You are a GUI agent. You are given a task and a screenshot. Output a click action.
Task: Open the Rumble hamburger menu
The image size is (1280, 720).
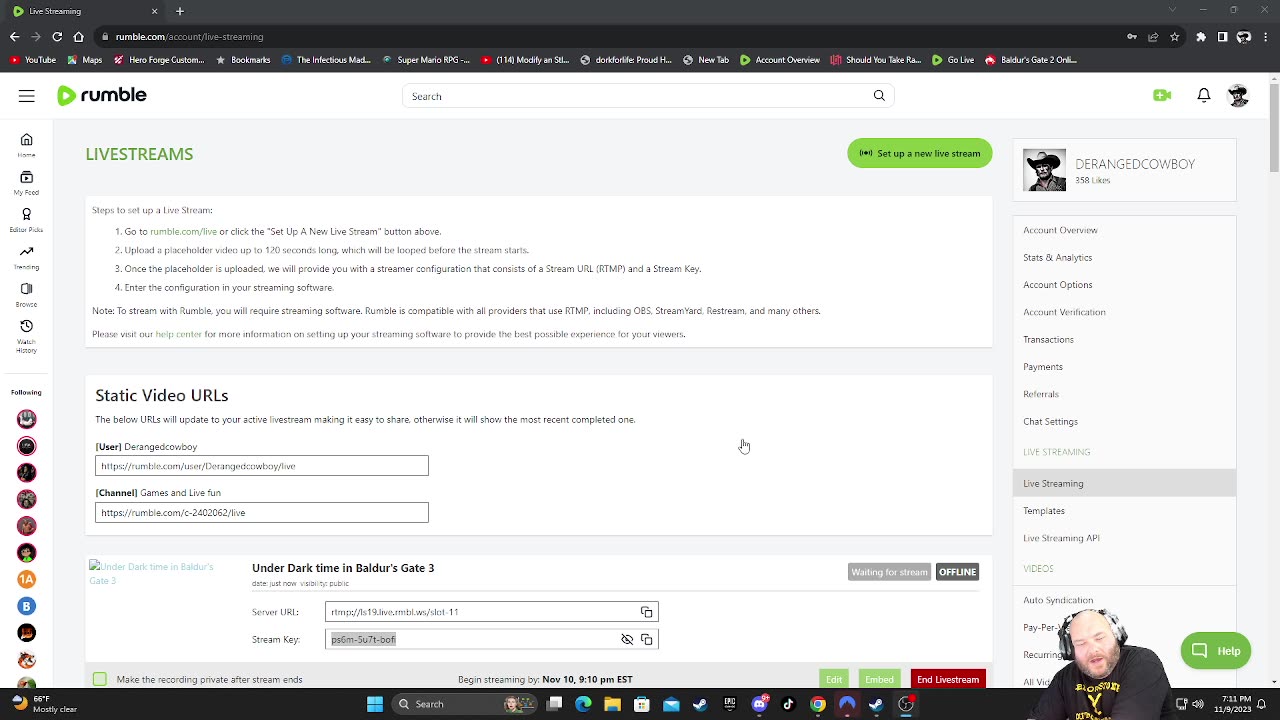(x=27, y=96)
